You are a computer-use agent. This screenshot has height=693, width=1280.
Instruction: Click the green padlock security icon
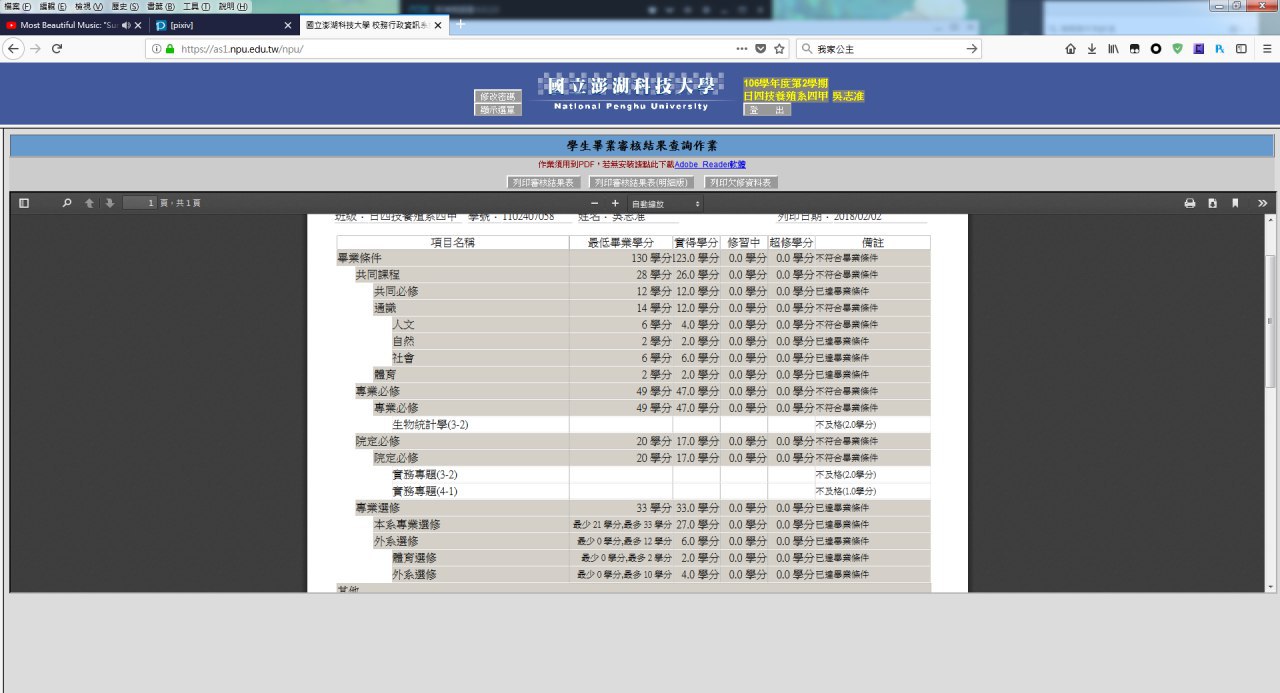[x=170, y=49]
